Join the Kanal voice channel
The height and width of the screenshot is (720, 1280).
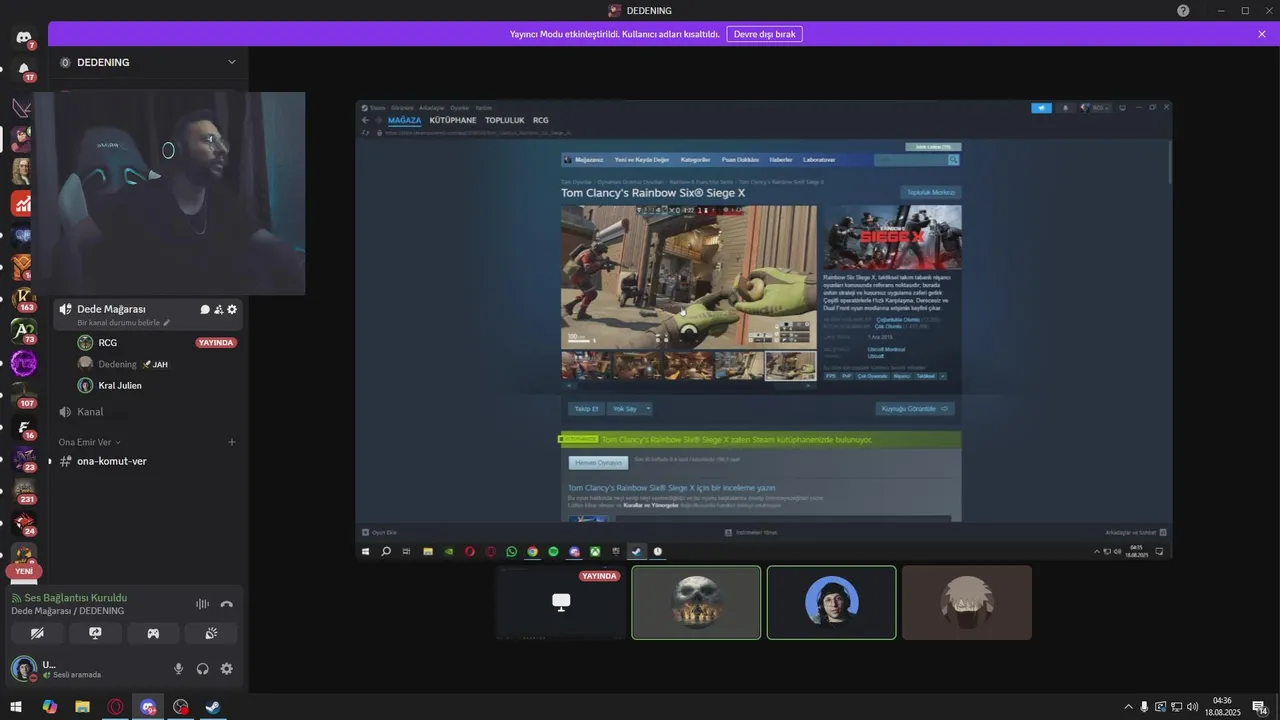coord(148,412)
